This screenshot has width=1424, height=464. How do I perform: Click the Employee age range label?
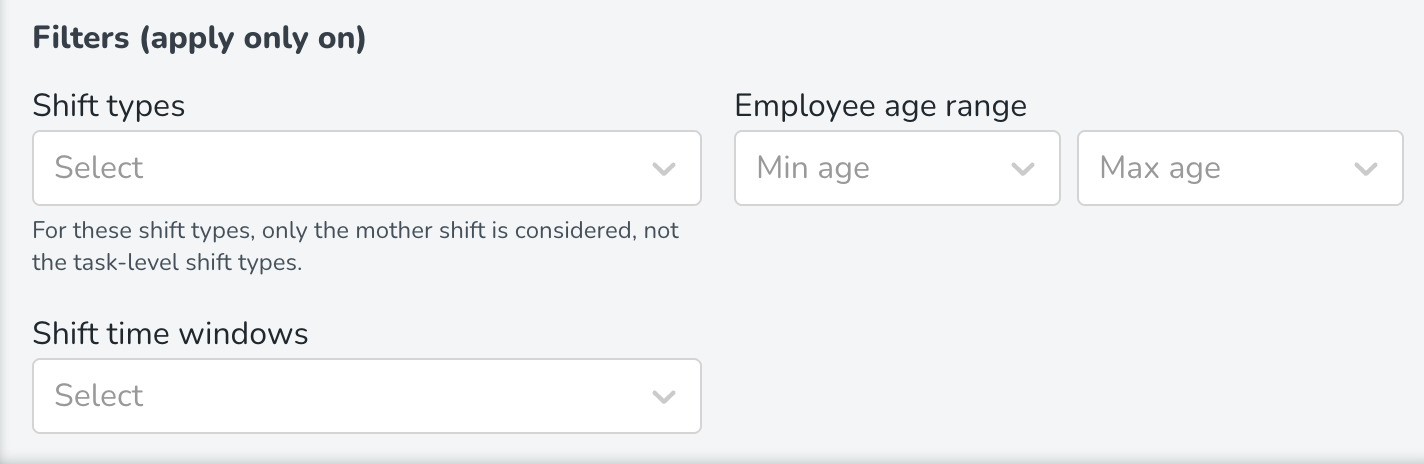880,105
